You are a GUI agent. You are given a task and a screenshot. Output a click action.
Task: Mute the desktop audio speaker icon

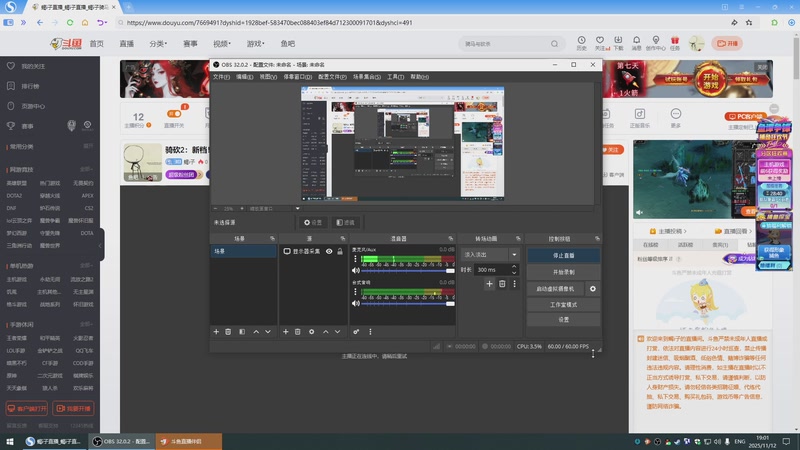pos(356,303)
